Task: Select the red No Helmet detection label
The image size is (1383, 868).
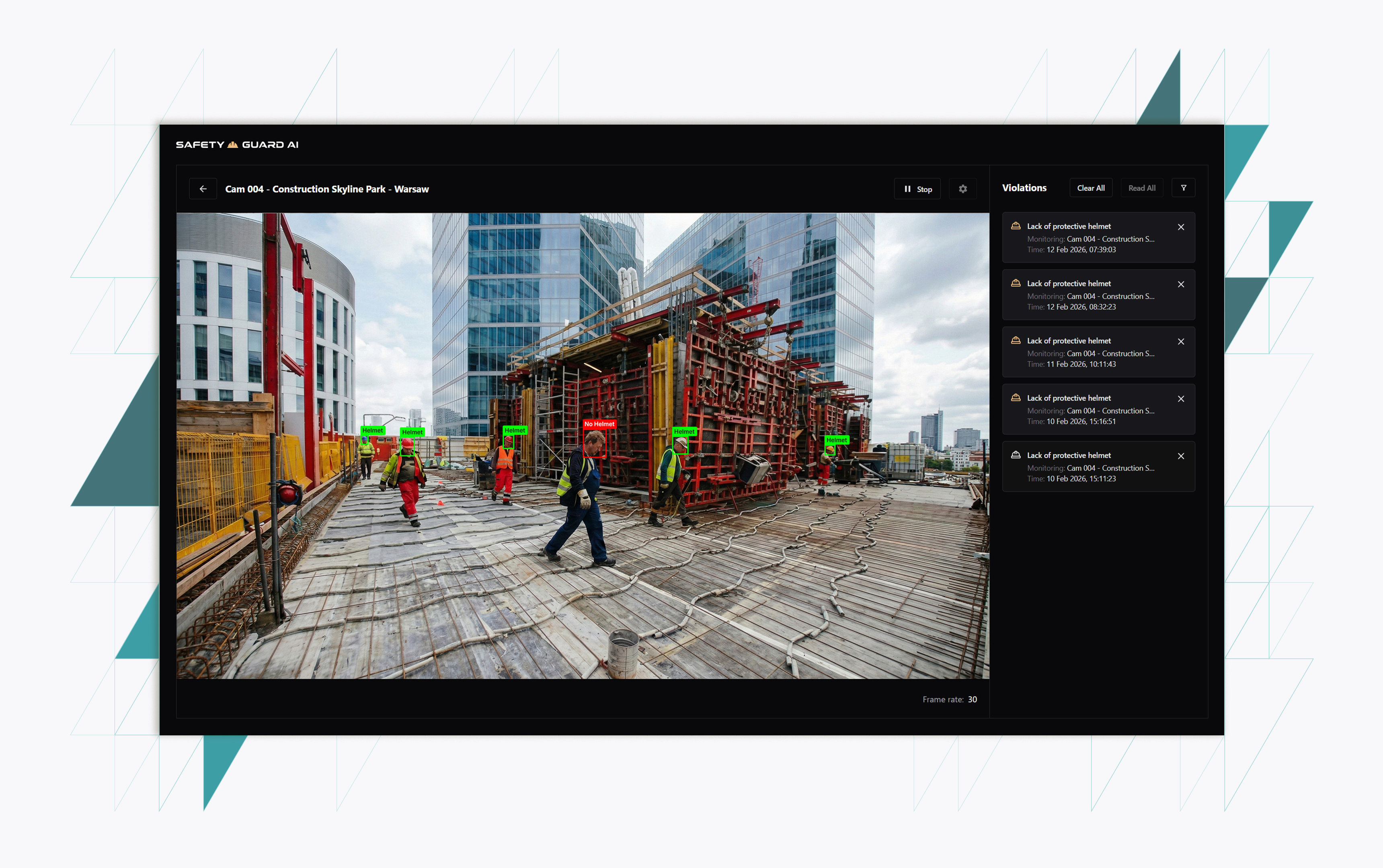Action: coord(599,424)
